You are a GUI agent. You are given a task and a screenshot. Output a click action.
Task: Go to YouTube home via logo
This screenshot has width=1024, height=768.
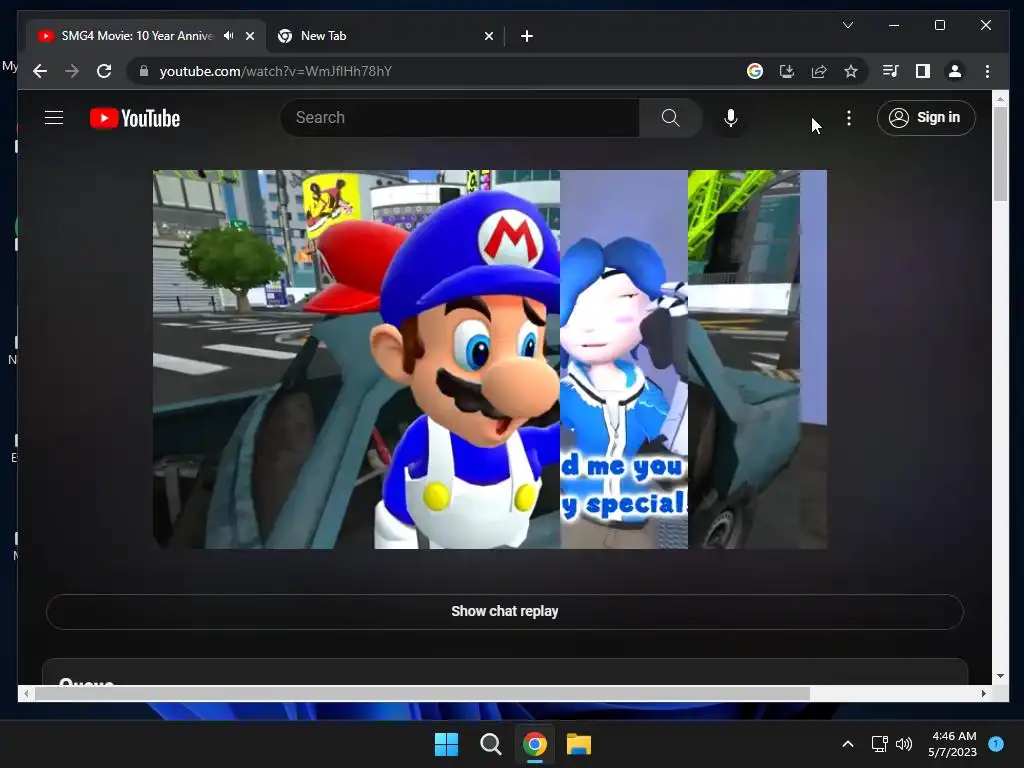tap(135, 118)
